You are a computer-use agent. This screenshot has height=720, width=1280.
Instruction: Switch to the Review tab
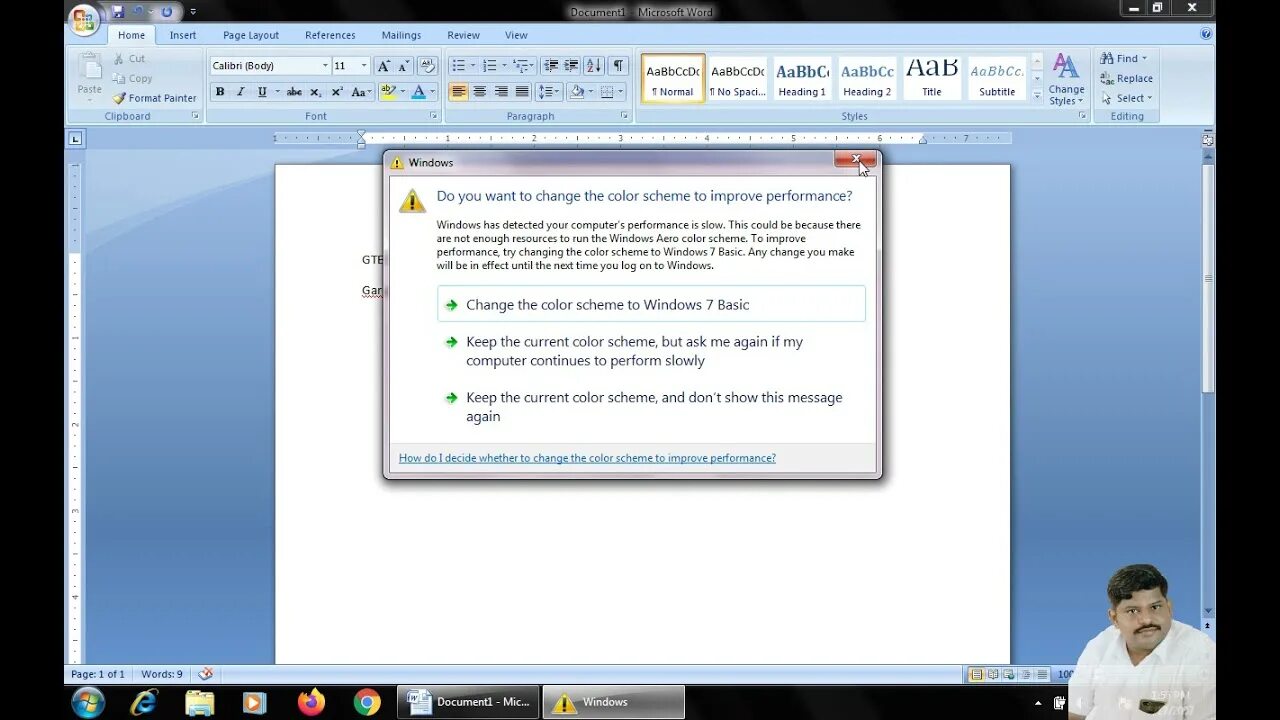463,35
